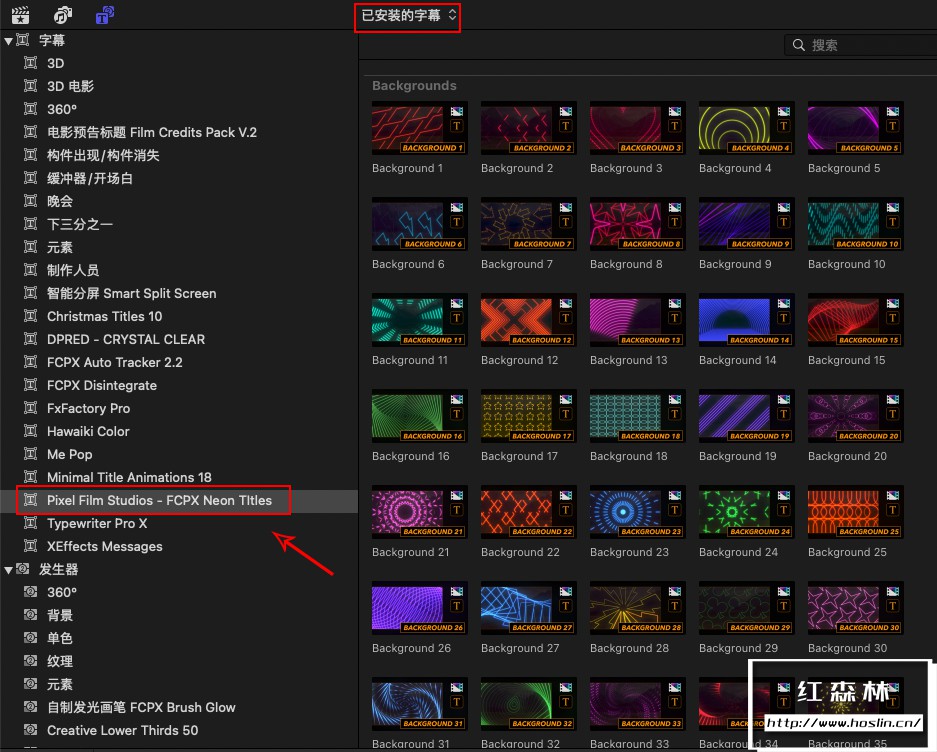Image resolution: width=937 pixels, height=752 pixels.
Task: Click the Background 6 label text
Action: 408,264
